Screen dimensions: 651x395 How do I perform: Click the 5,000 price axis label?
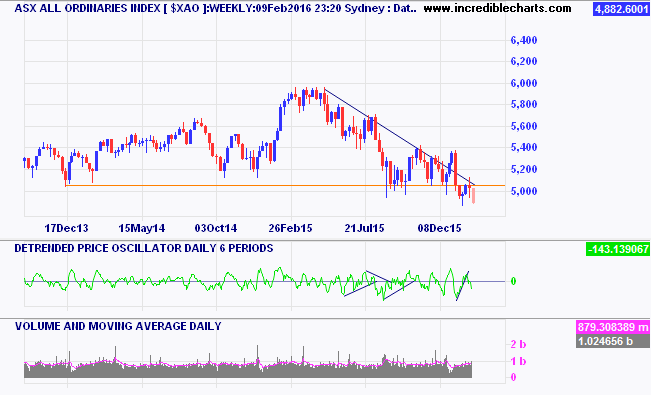pyautogui.click(x=524, y=191)
